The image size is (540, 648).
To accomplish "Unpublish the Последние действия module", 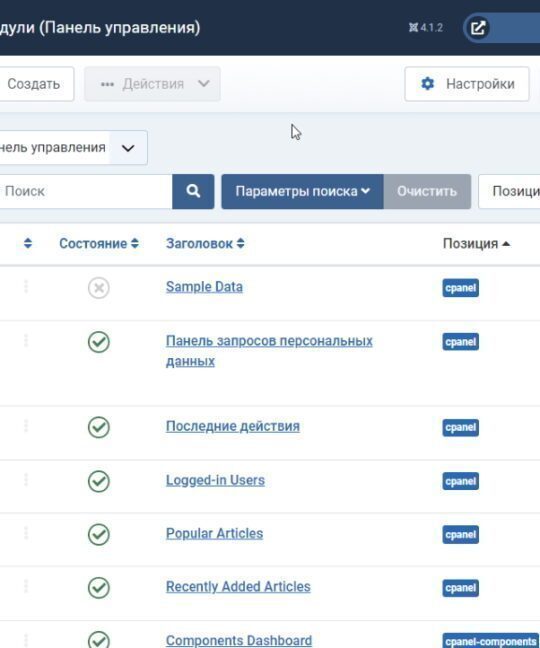I will 99,427.
